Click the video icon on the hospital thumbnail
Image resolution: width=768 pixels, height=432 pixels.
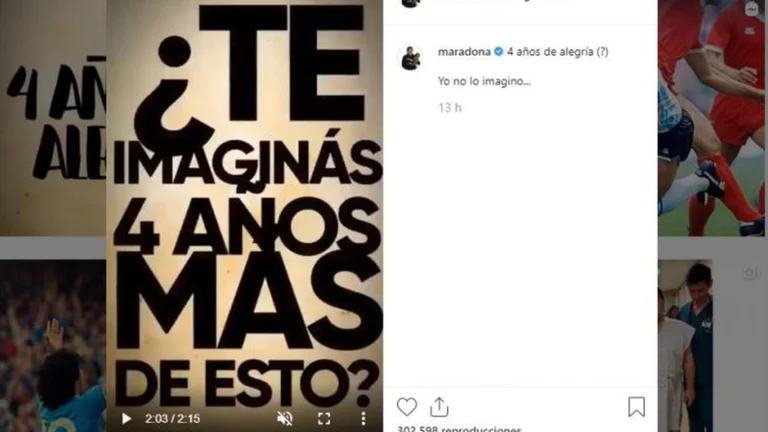750,273
